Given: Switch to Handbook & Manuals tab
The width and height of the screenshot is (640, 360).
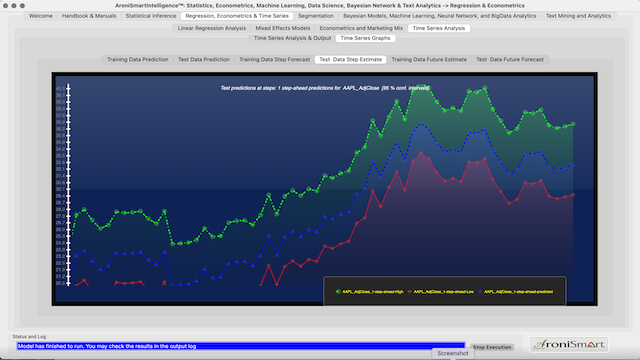Looking at the screenshot, I should click(89, 16).
